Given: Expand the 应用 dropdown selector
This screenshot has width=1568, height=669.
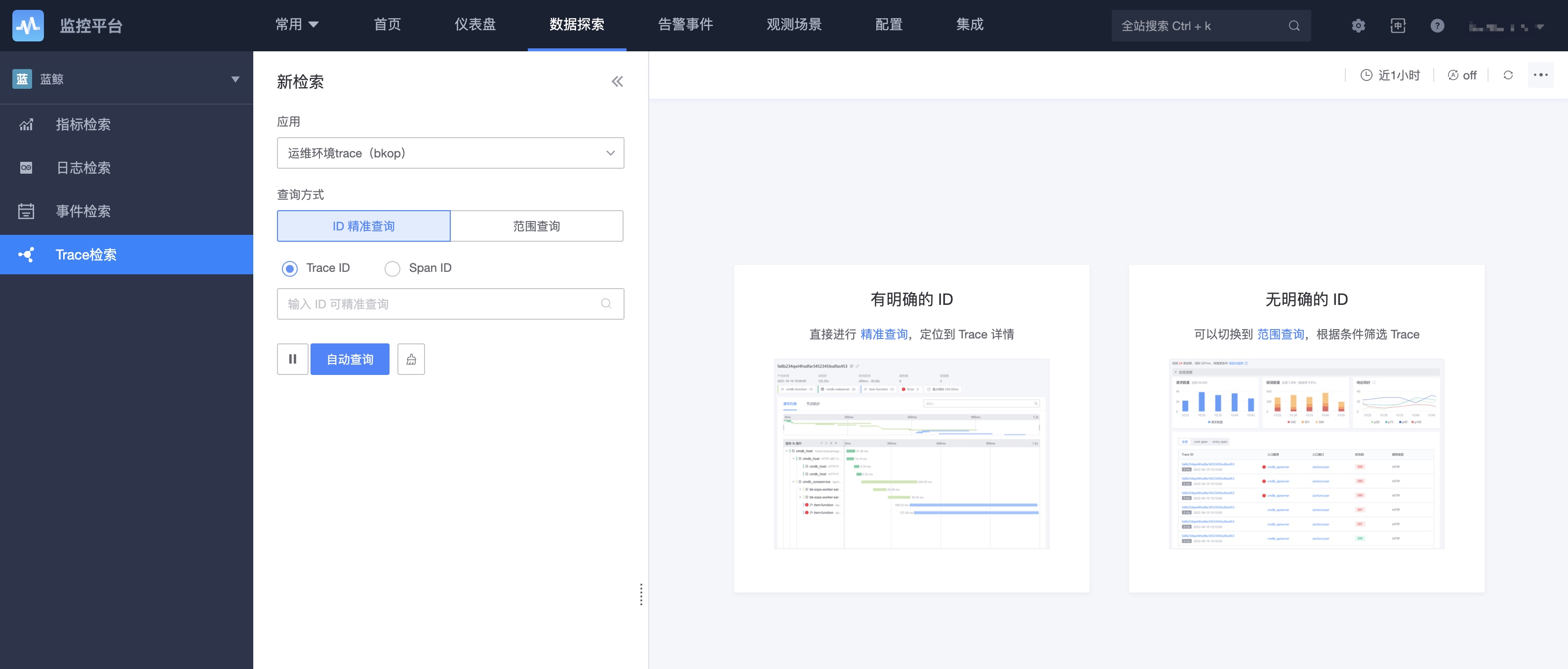Looking at the screenshot, I should [x=450, y=152].
